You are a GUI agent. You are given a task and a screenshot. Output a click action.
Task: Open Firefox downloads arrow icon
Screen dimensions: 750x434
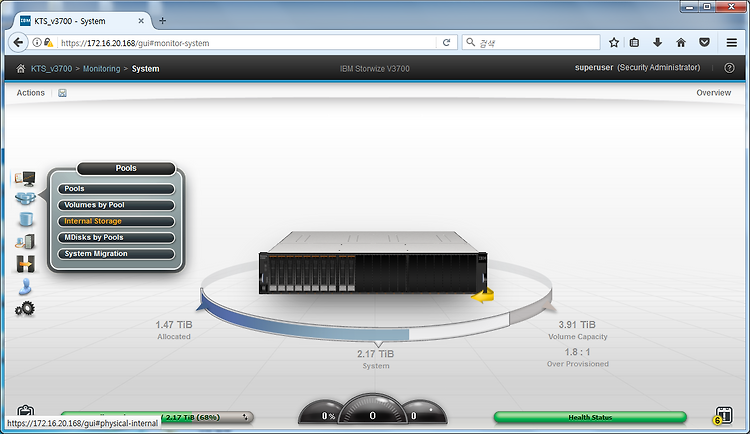coord(658,43)
